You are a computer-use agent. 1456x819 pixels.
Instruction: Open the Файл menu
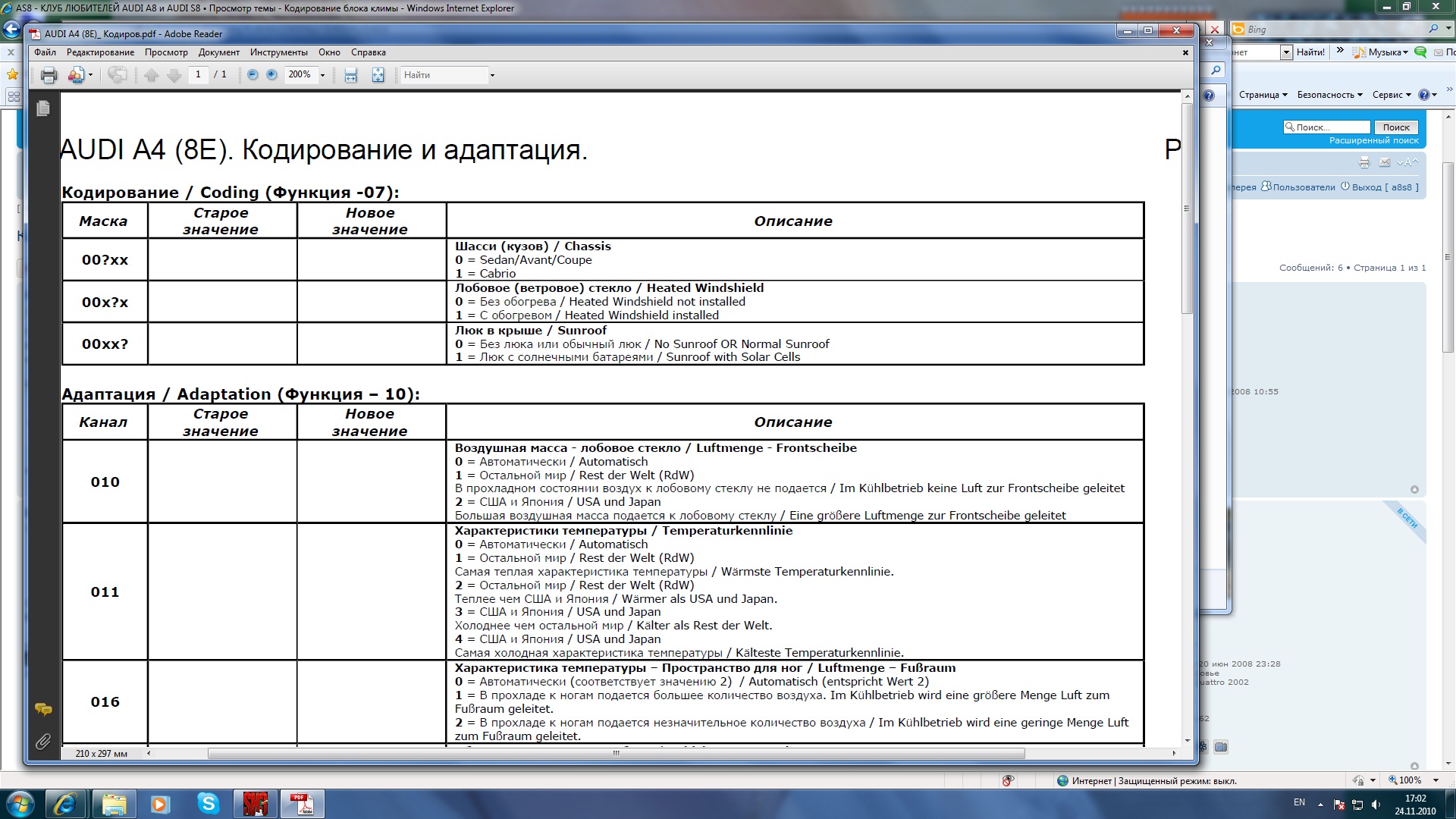tap(45, 52)
